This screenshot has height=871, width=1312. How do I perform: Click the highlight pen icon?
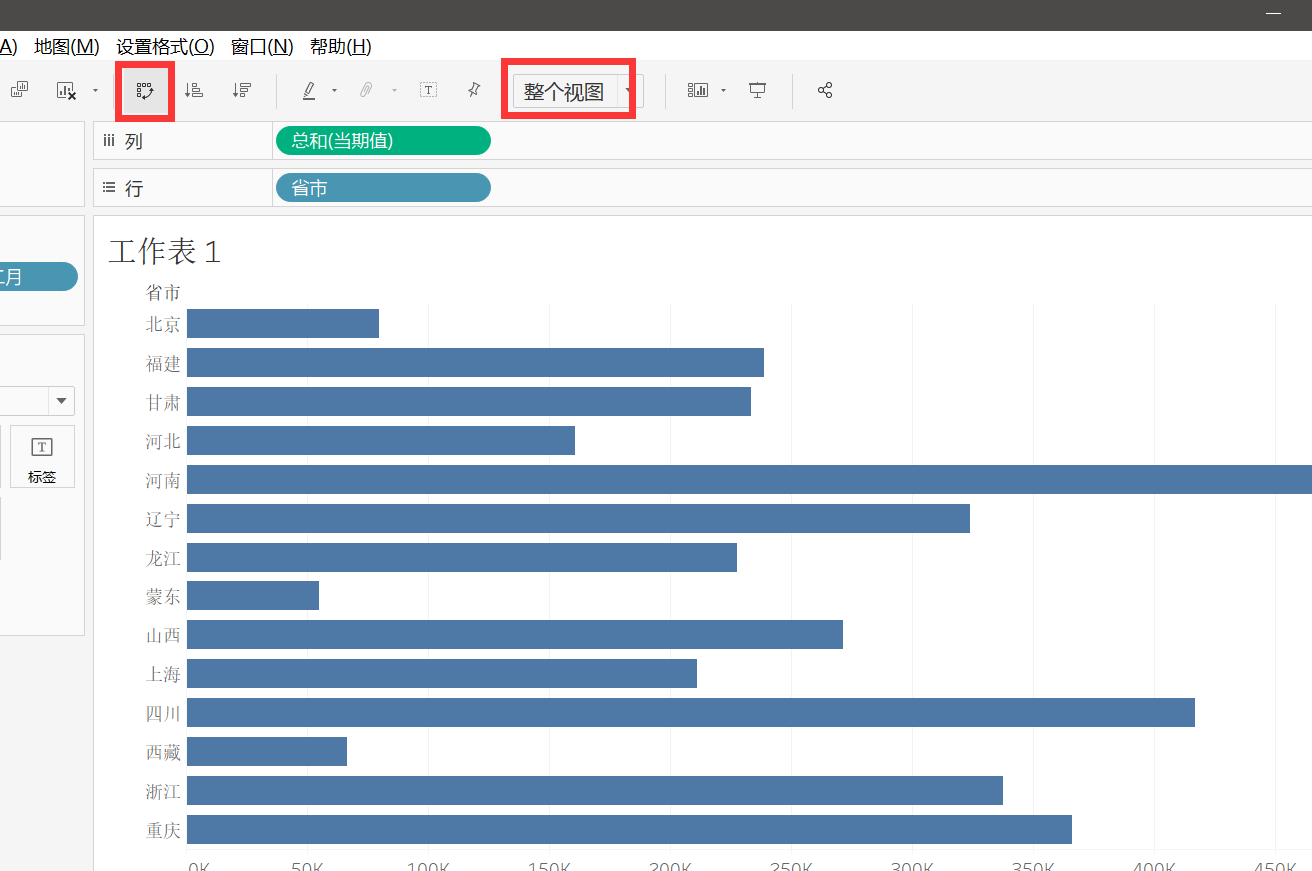coord(309,90)
